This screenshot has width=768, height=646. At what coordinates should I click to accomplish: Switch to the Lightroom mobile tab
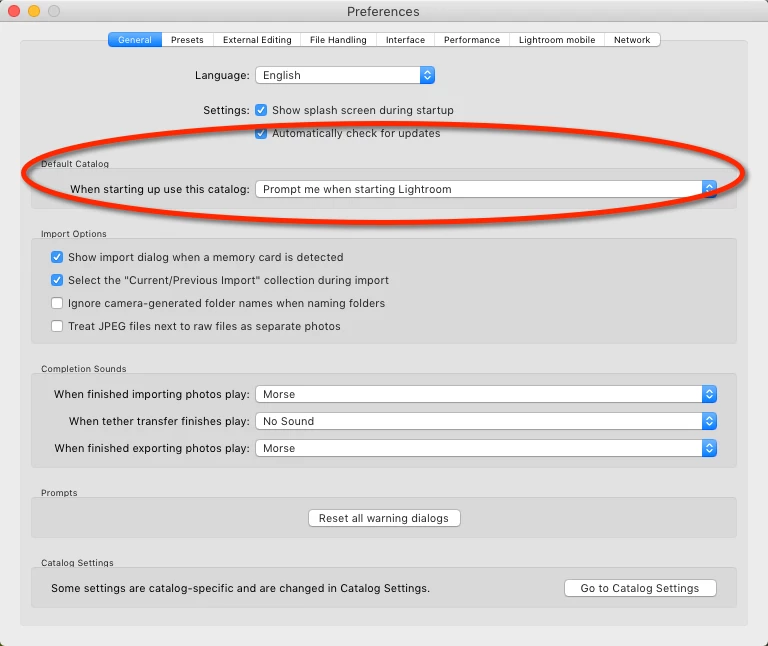point(557,40)
